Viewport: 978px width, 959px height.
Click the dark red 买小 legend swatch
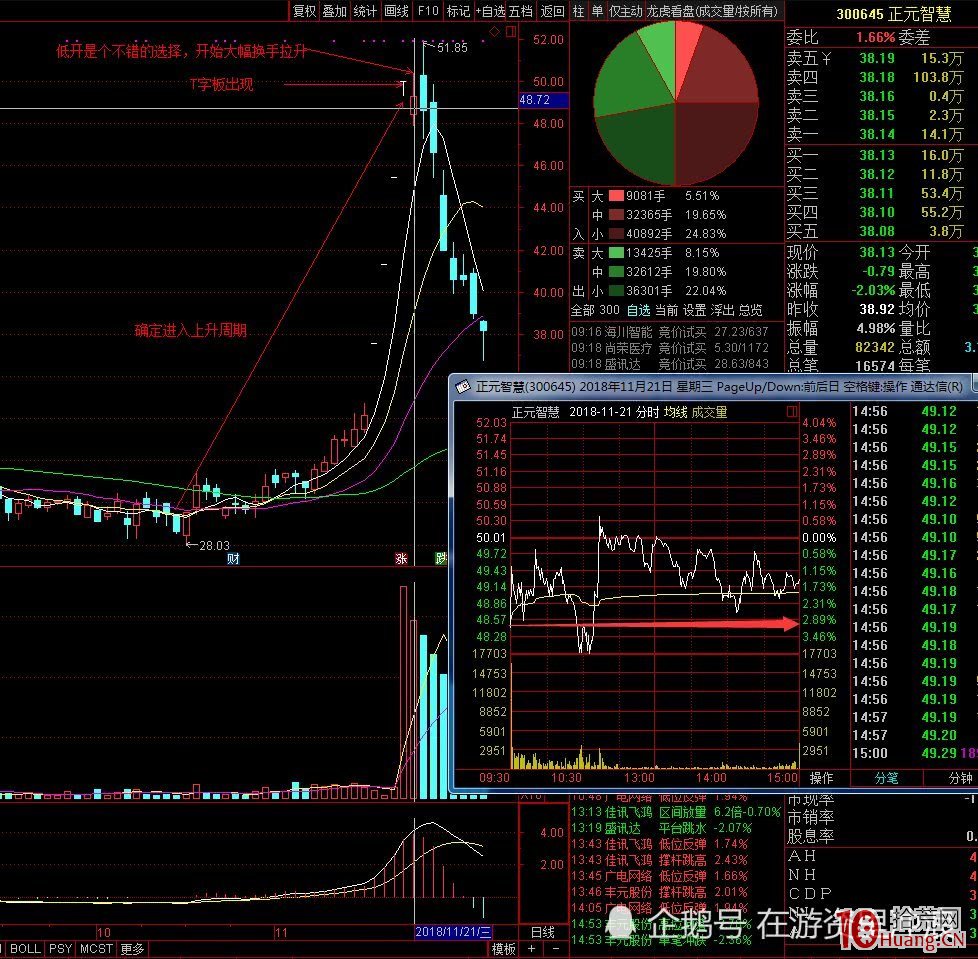[616, 234]
